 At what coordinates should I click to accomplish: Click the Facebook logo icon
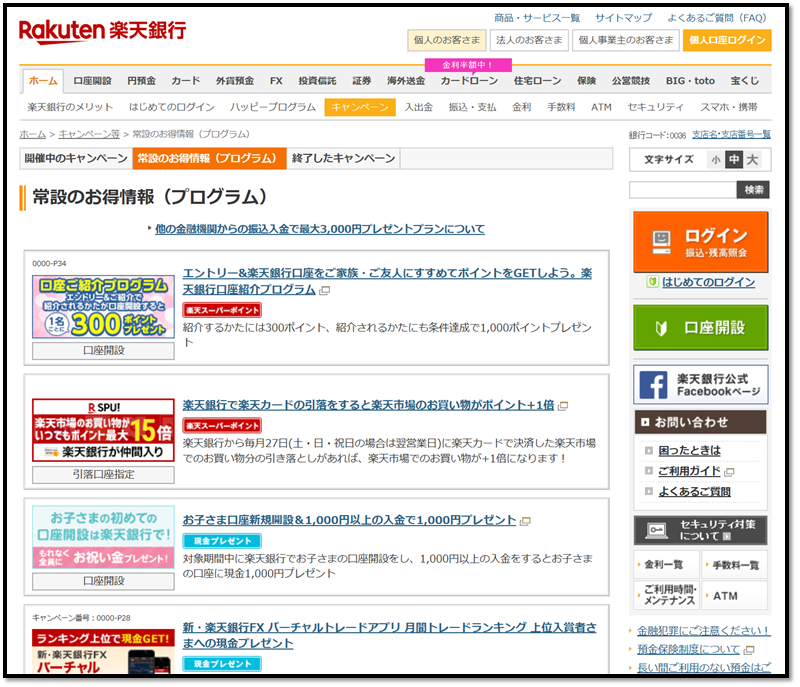pyautogui.click(x=653, y=385)
